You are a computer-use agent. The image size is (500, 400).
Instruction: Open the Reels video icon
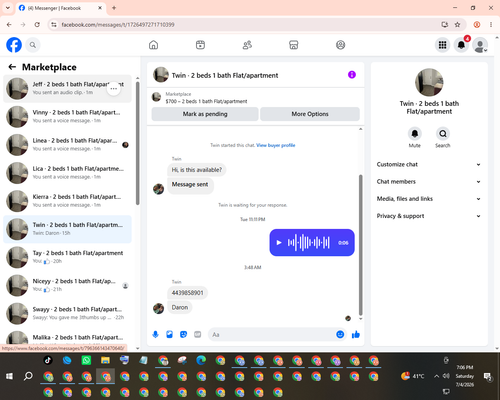coord(200,45)
